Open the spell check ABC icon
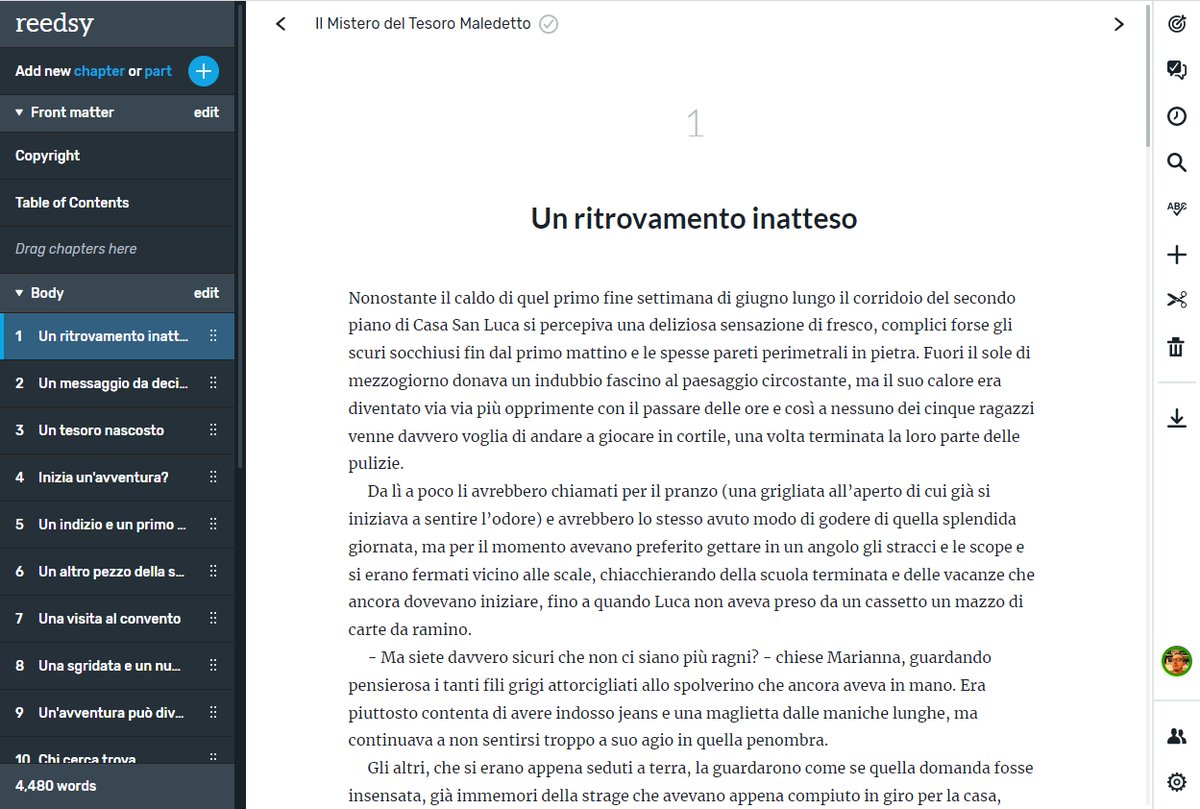Image resolution: width=1200 pixels, height=809 pixels. 1177,208
